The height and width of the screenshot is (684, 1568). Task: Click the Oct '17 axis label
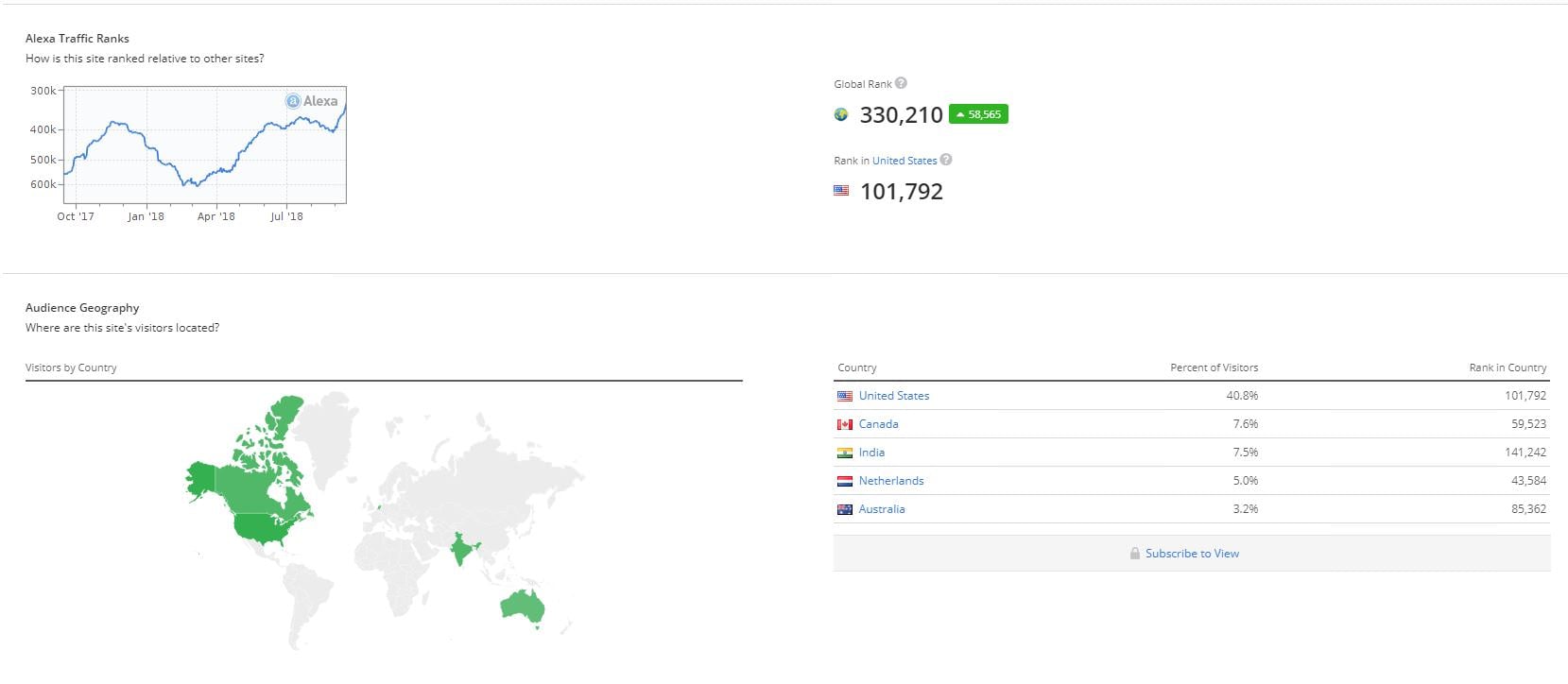[76, 216]
